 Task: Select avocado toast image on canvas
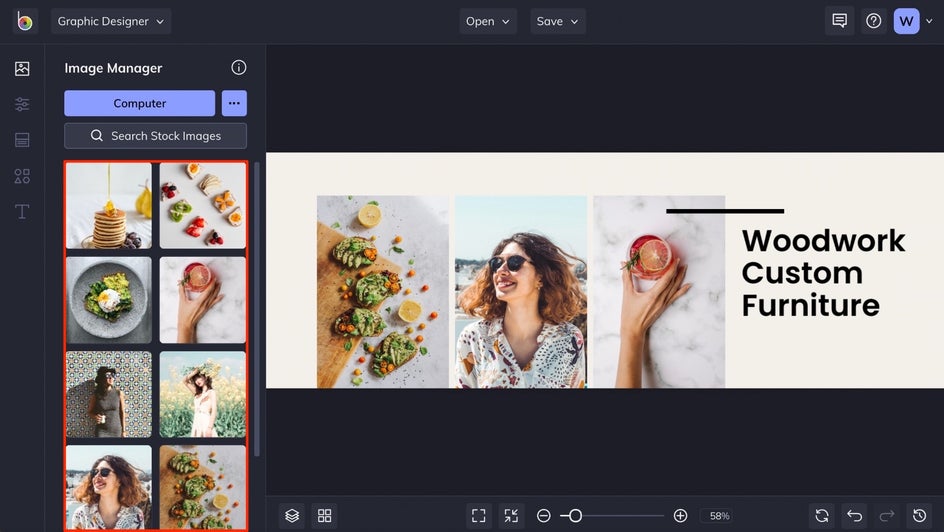(x=383, y=291)
